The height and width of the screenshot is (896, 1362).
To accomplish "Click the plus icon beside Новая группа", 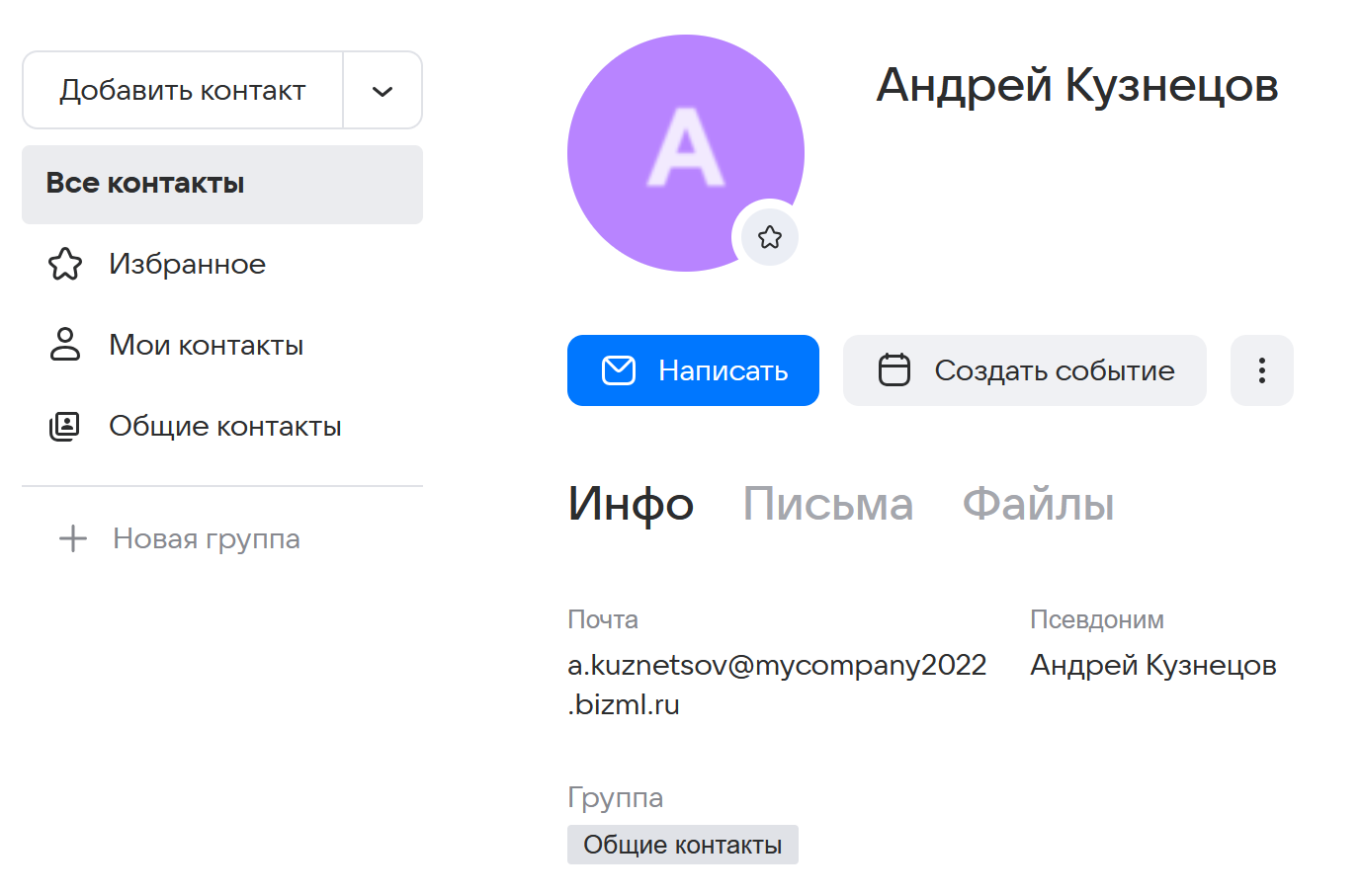I will tap(73, 538).
